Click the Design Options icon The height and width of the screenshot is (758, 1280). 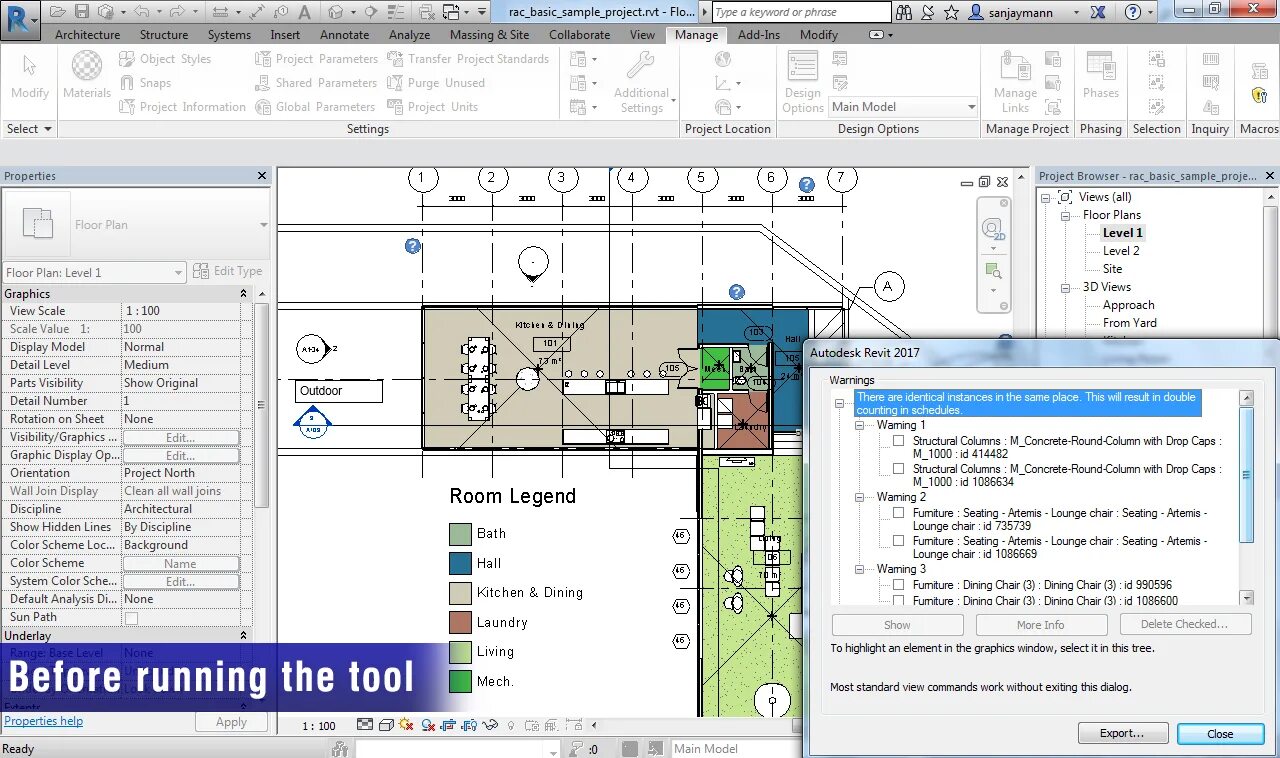pos(803,66)
